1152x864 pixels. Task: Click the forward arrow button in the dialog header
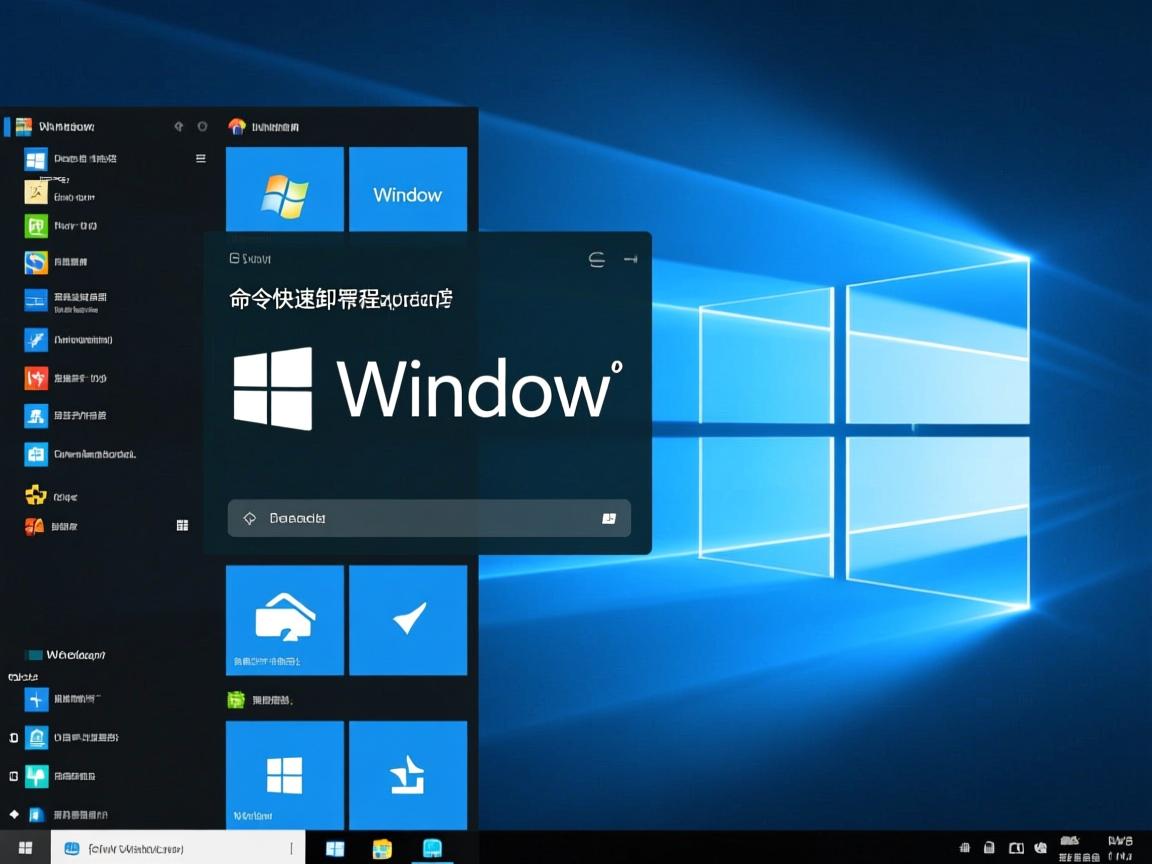pos(631,258)
